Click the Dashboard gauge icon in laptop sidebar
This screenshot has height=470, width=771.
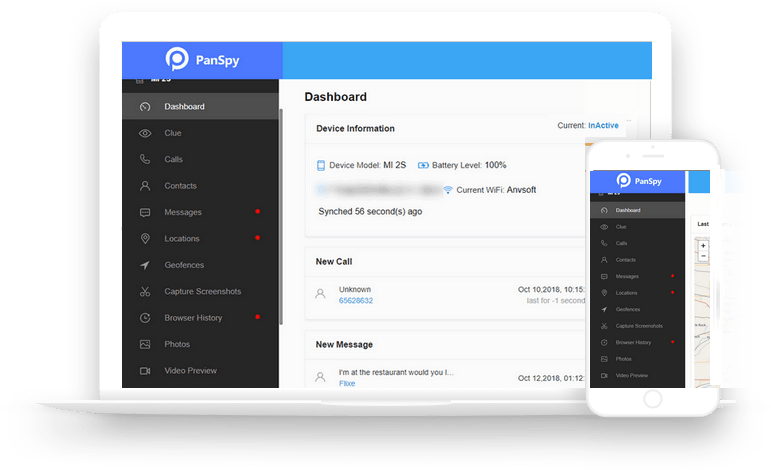click(x=145, y=107)
